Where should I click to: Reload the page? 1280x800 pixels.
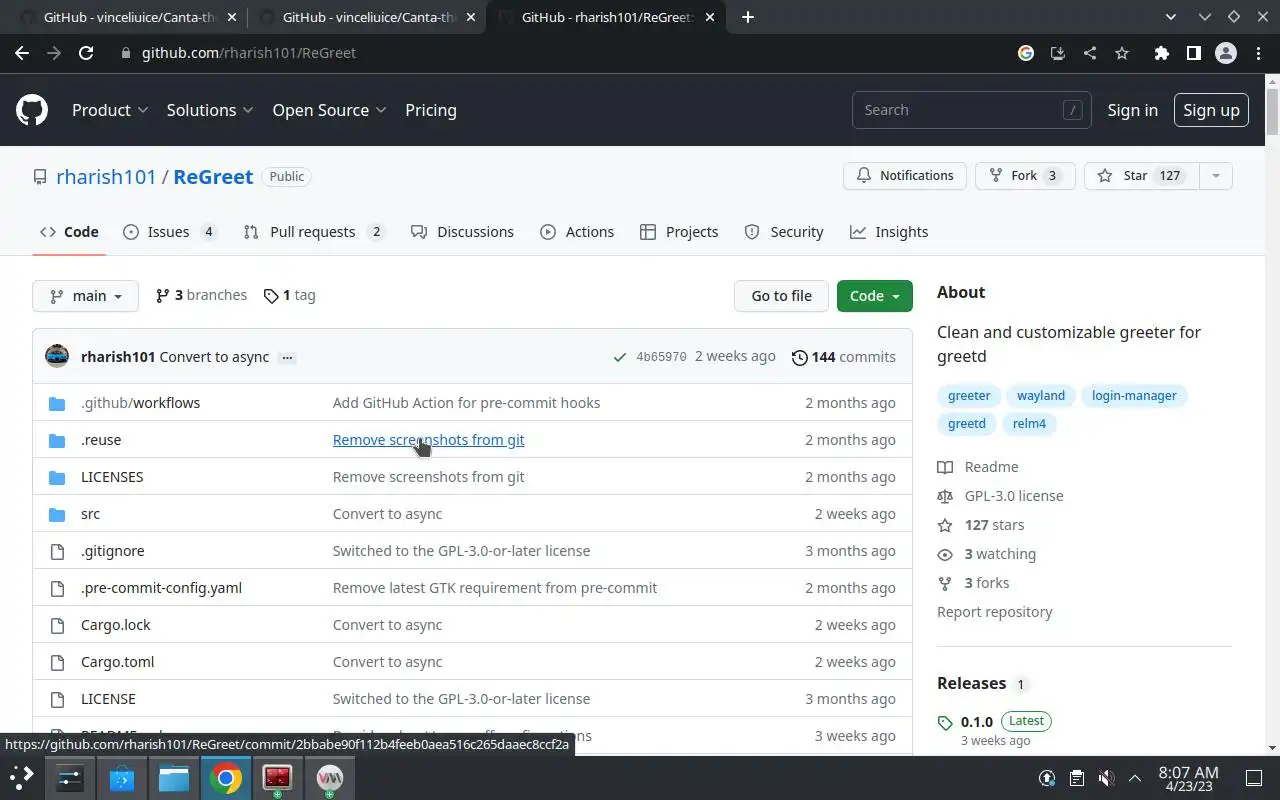[x=86, y=53]
